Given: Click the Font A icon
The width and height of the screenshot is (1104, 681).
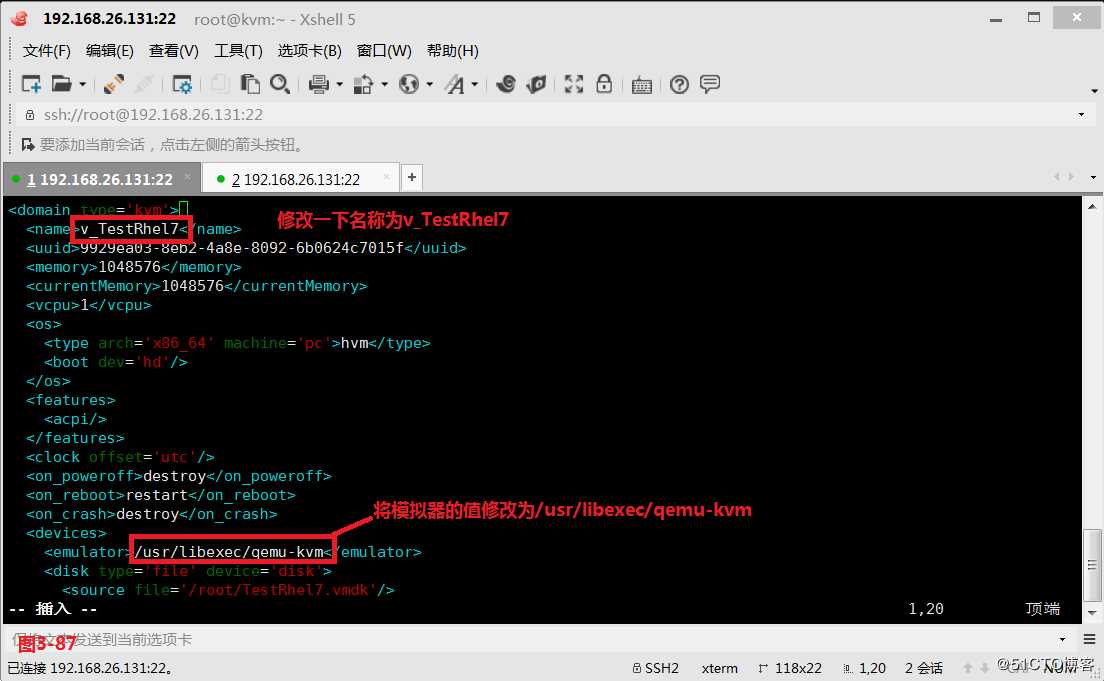Looking at the screenshot, I should 454,85.
